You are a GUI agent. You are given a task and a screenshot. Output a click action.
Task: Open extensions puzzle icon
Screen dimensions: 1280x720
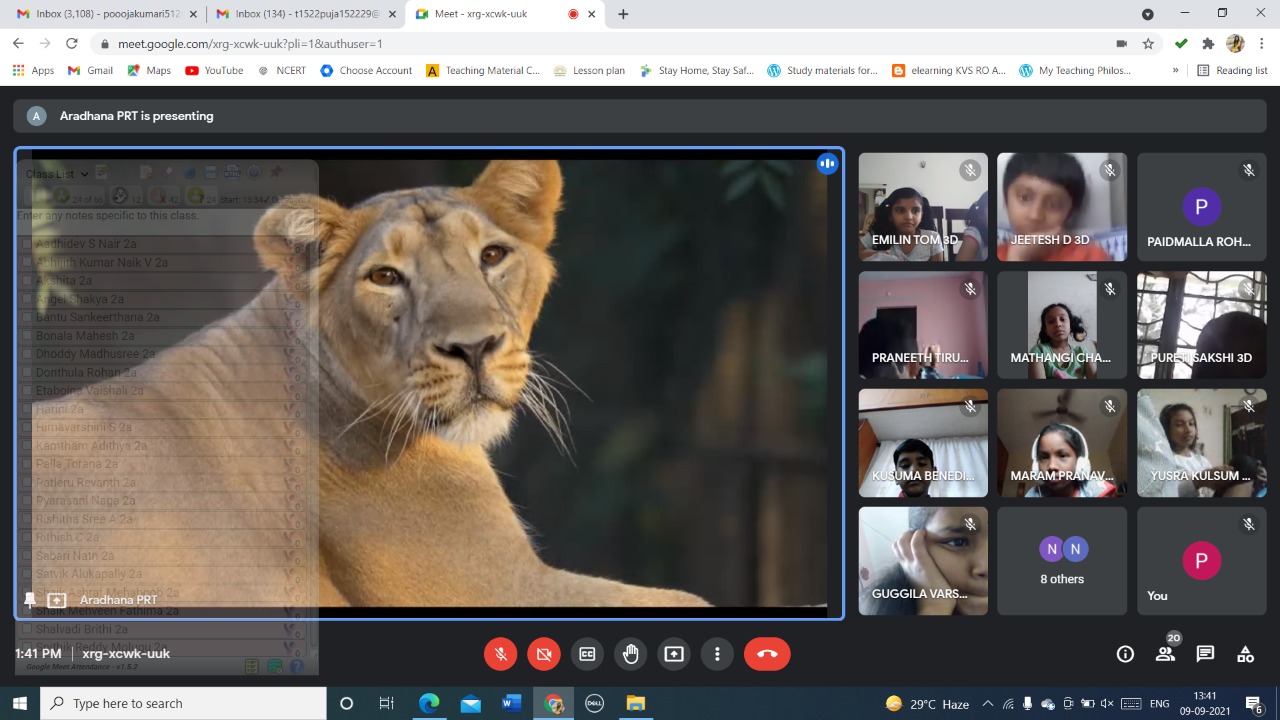(x=1208, y=44)
